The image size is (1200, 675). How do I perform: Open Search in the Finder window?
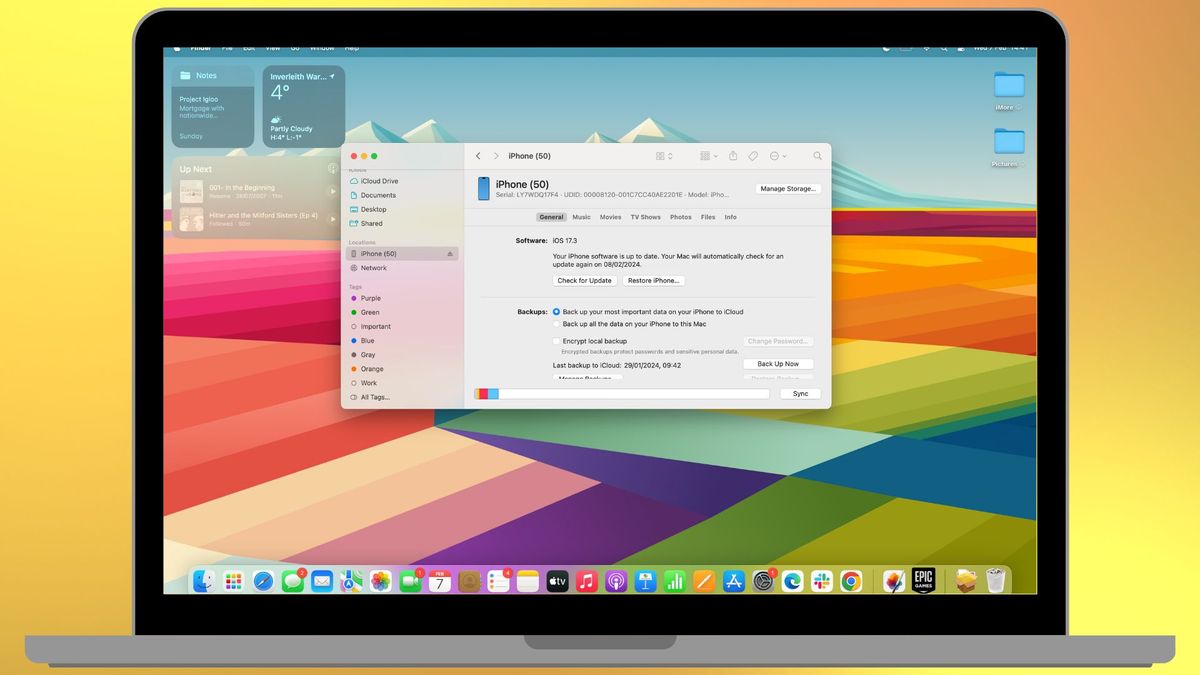point(817,156)
